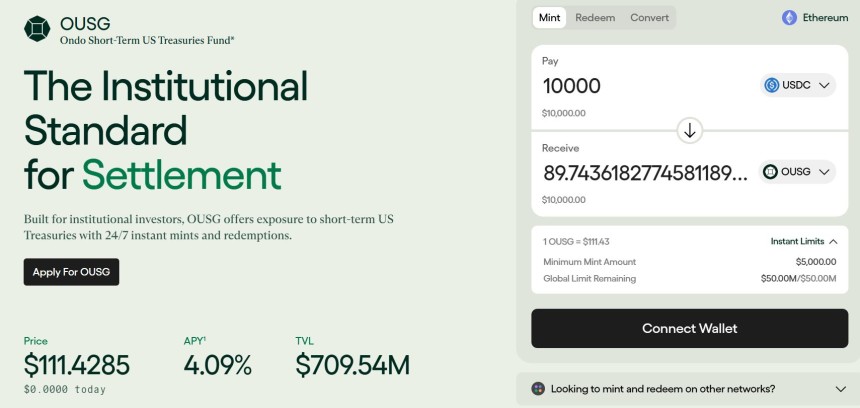Click the OUSG token icon in Receive
The image size is (860, 408).
[770, 172]
